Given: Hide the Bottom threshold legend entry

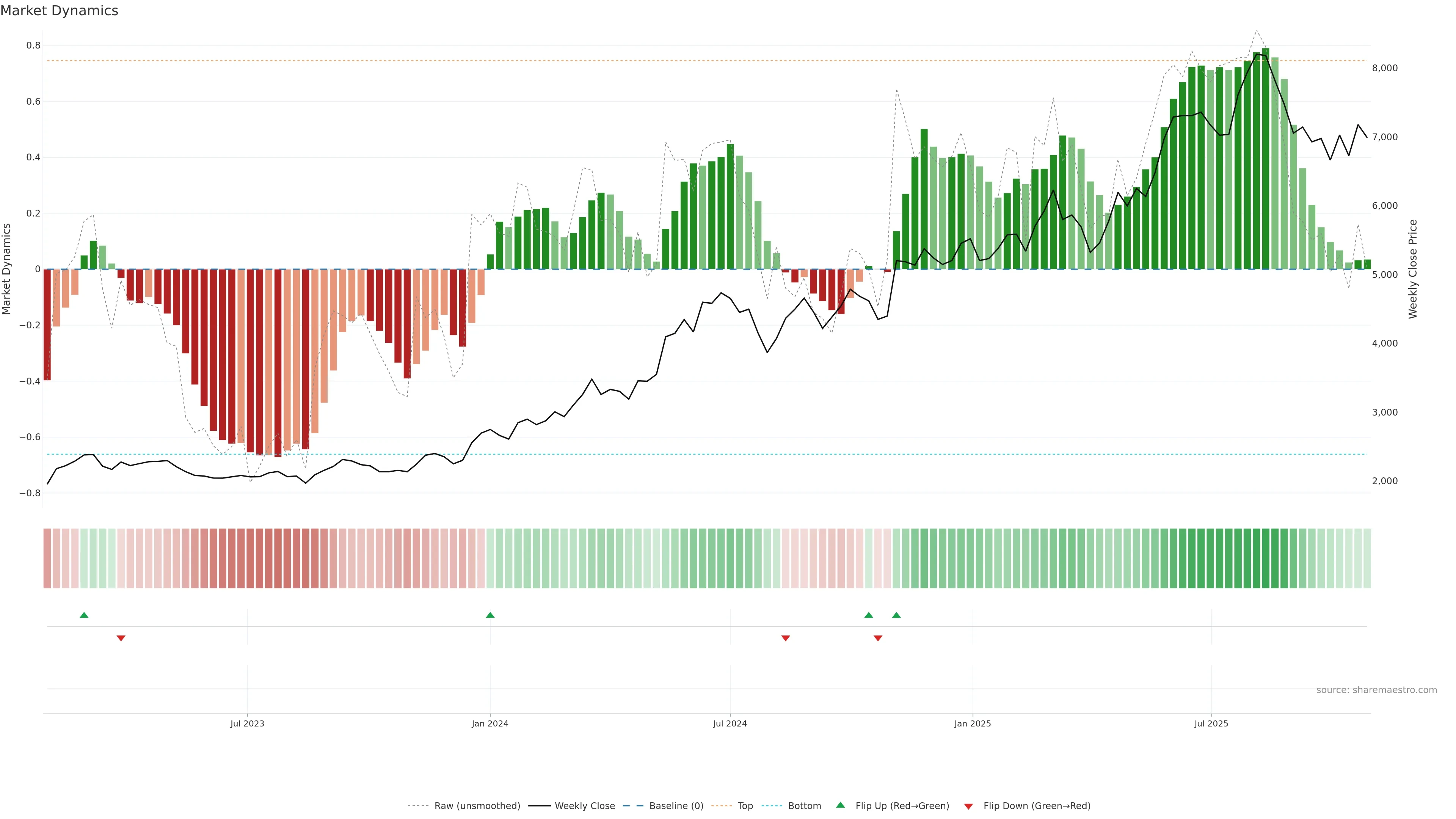Looking at the screenshot, I should point(804,806).
